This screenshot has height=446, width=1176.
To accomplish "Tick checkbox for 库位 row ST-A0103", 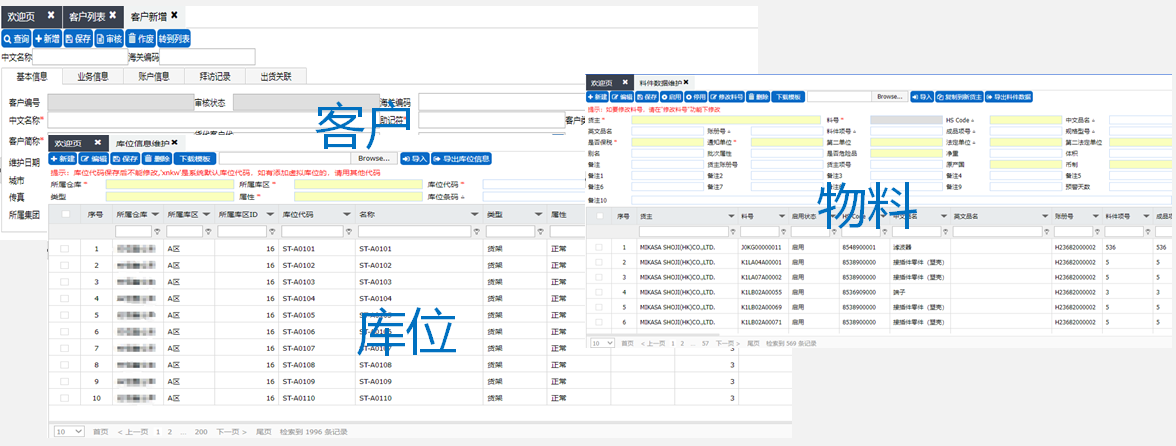I will coord(64,282).
